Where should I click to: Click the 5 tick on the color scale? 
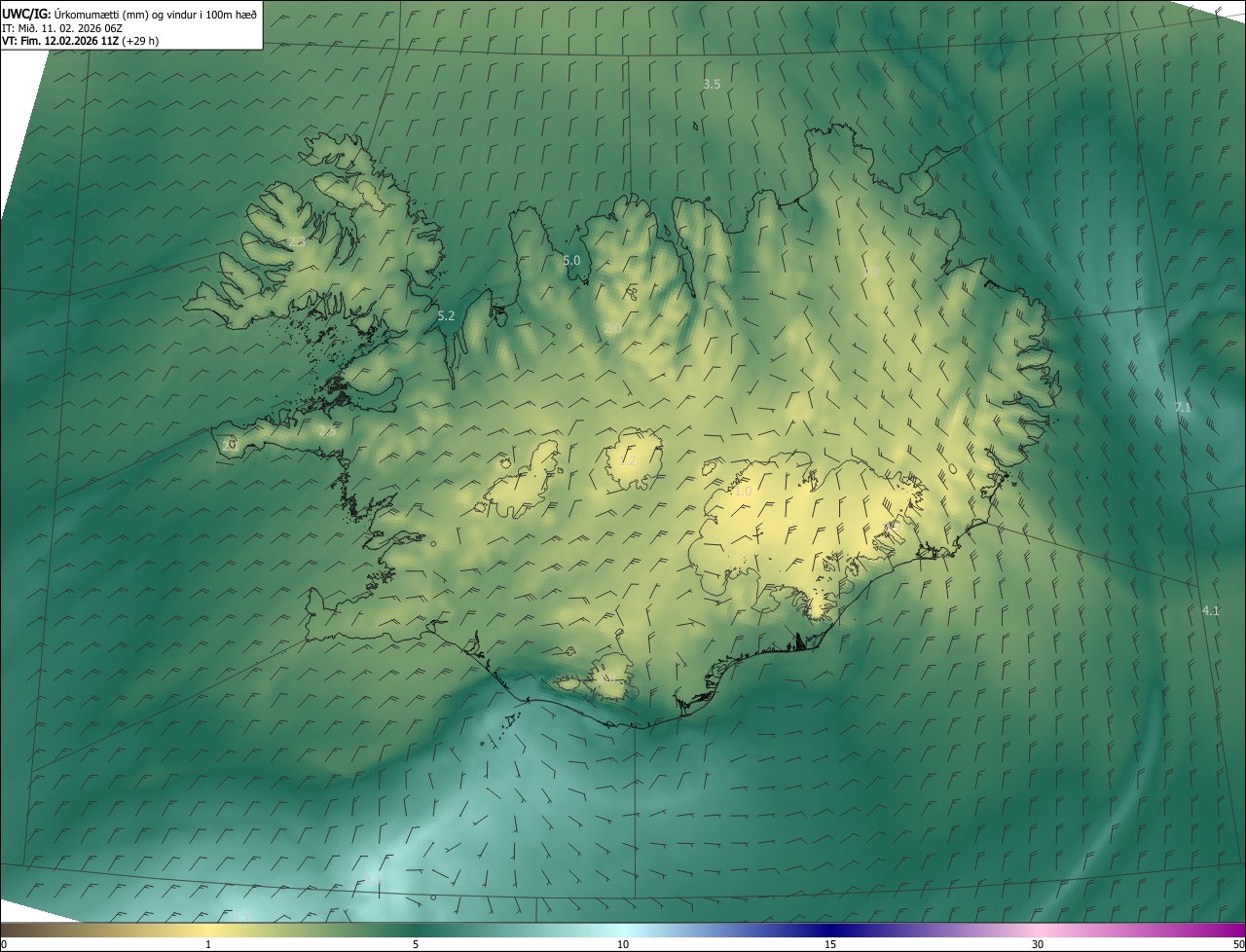click(416, 944)
